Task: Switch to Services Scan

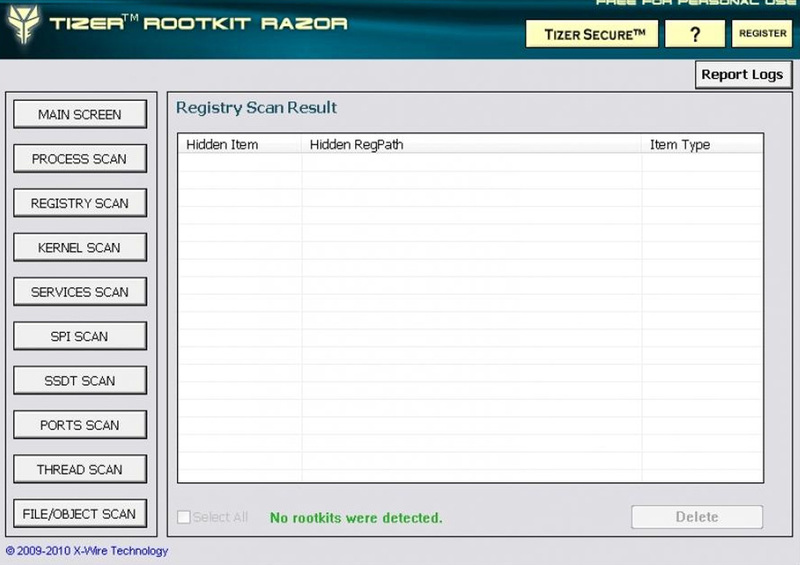Action: tap(80, 292)
